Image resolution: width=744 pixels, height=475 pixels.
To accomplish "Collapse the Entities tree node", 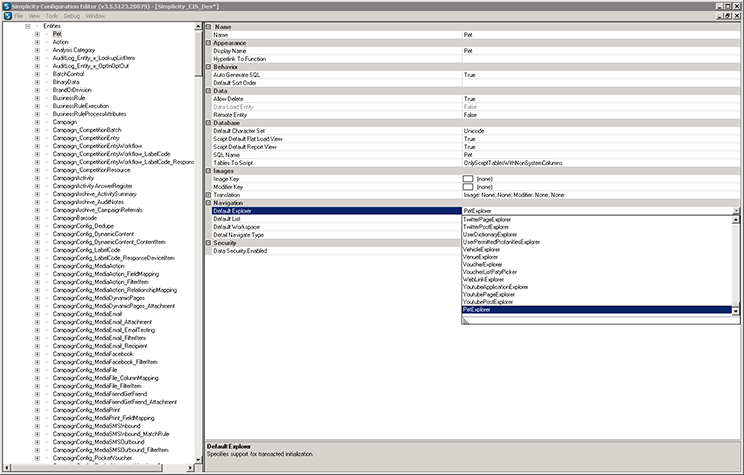I will (28, 26).
